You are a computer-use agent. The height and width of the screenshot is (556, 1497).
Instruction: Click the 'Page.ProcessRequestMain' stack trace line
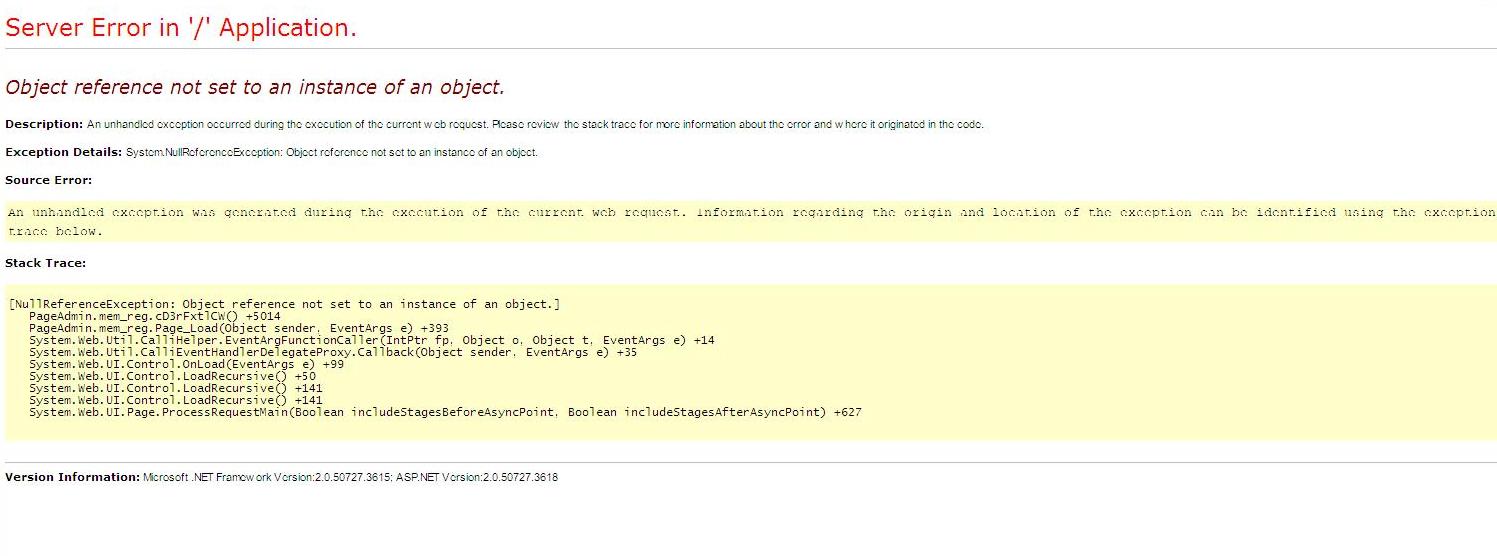click(x=445, y=412)
